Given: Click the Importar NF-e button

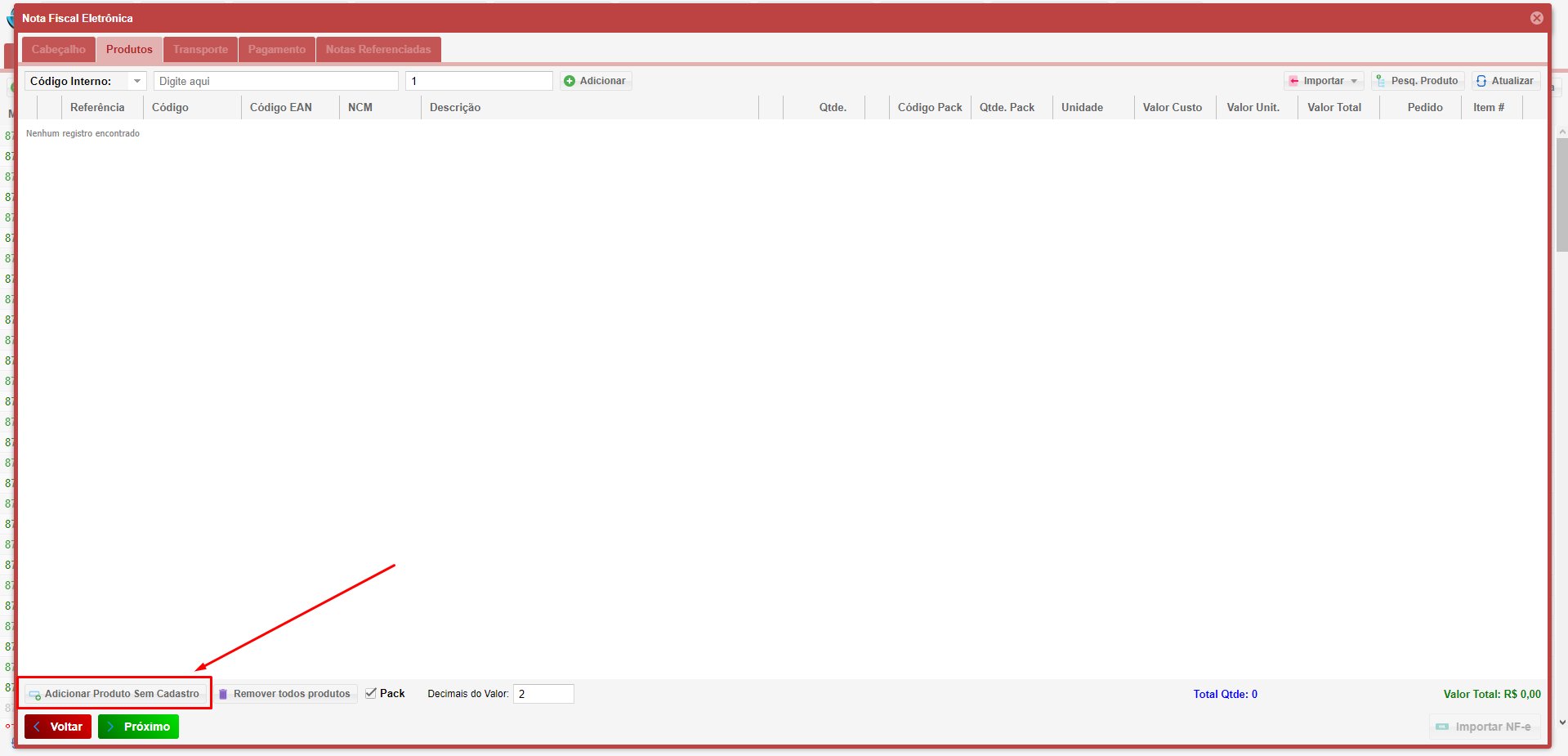Looking at the screenshot, I should [1484, 727].
